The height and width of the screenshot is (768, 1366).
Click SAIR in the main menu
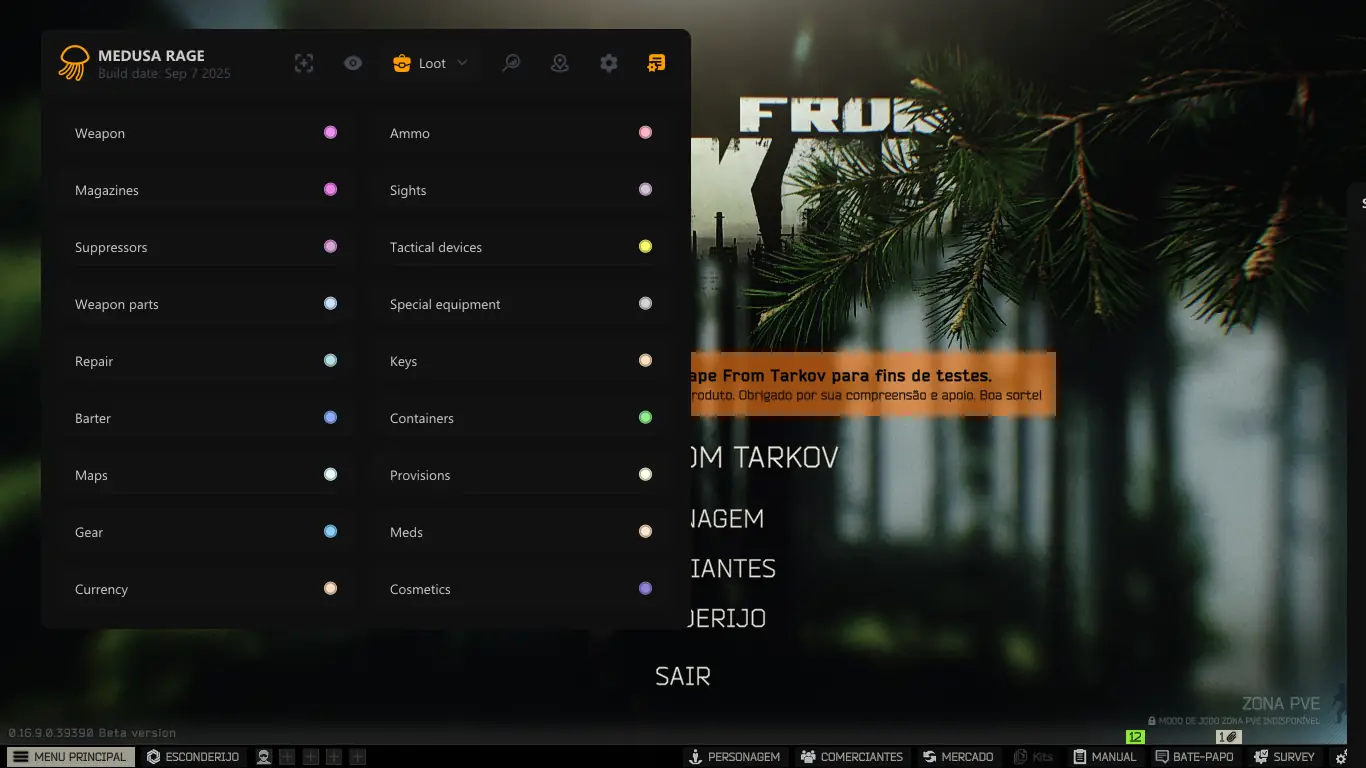(683, 676)
